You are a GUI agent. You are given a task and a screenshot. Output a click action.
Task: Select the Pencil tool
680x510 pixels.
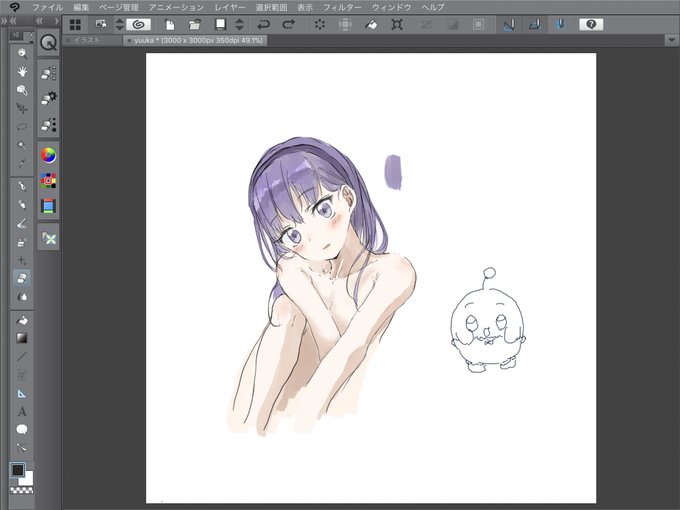coord(22,205)
